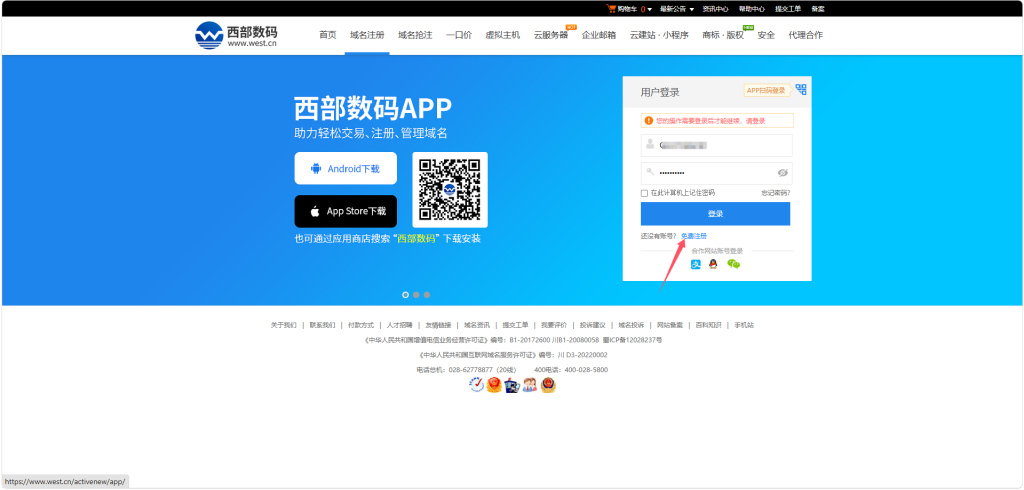Click the APP扫码登录 label

coord(767,90)
